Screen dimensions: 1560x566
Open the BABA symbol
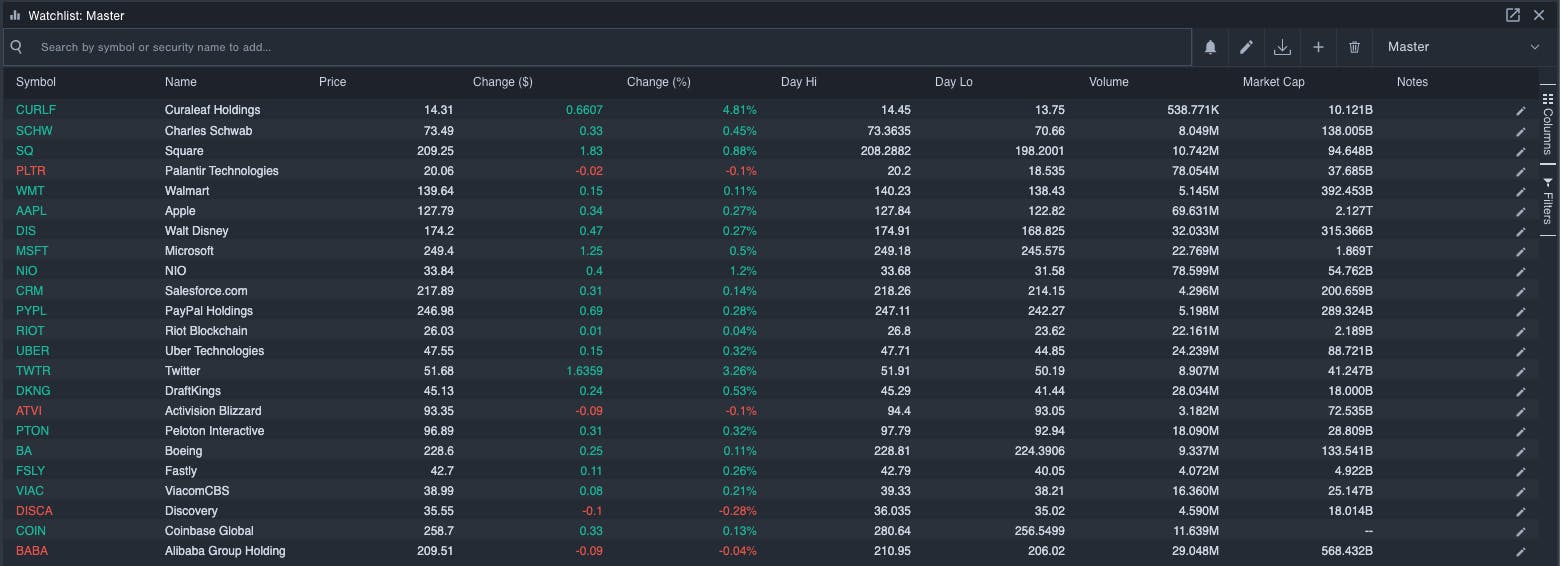[32, 551]
